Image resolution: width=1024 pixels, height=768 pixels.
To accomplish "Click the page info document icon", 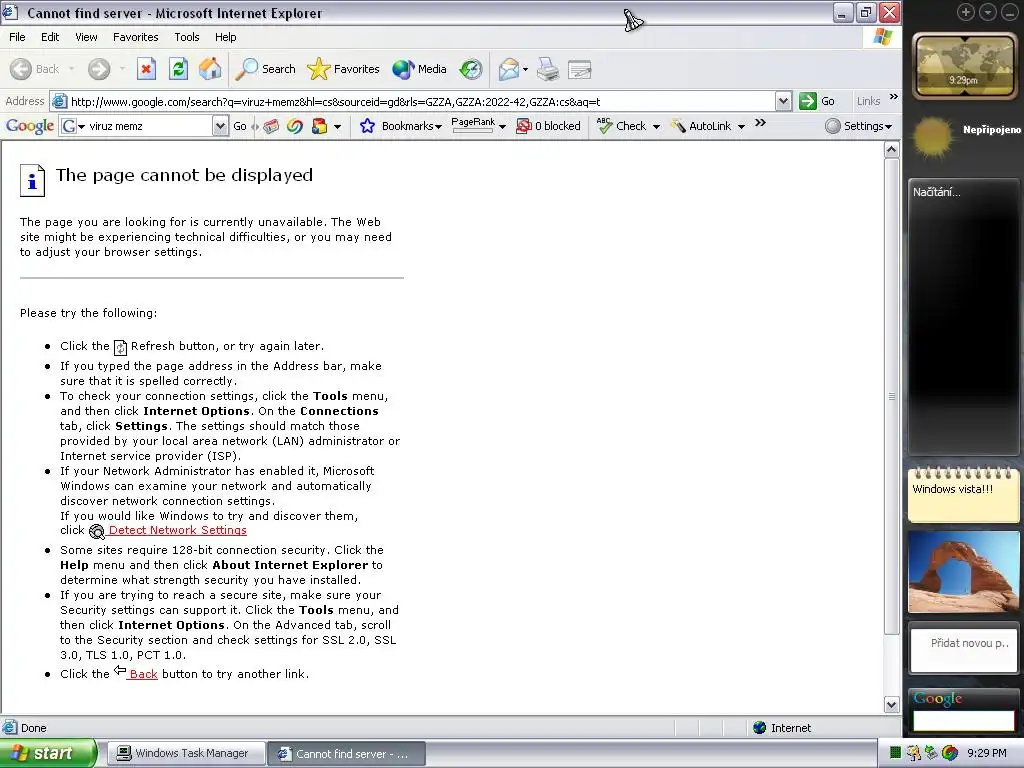I will [x=33, y=180].
